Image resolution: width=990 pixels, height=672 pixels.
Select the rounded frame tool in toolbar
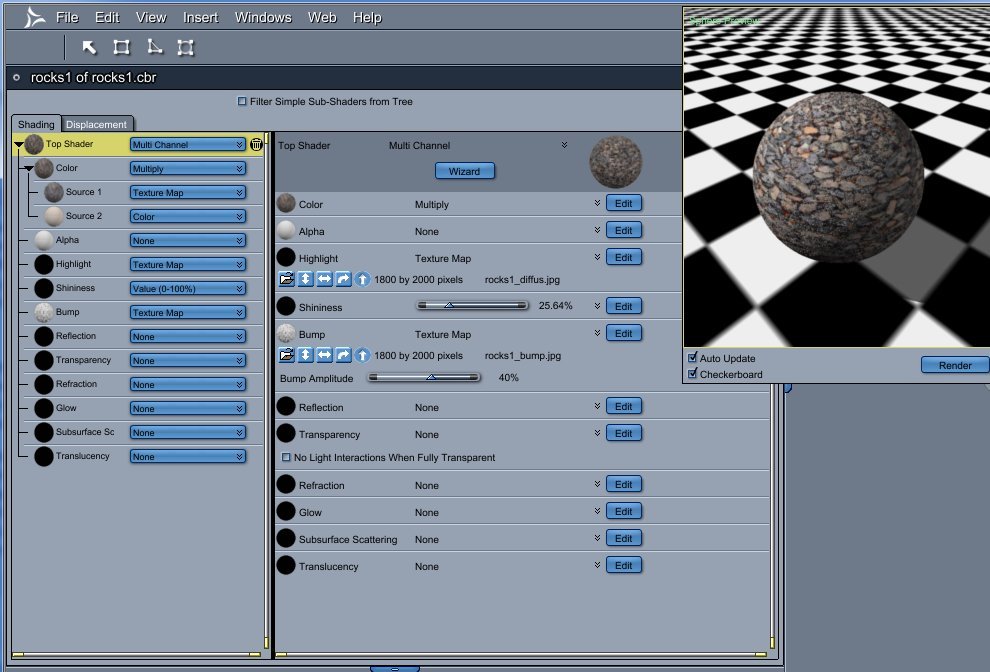tap(185, 47)
